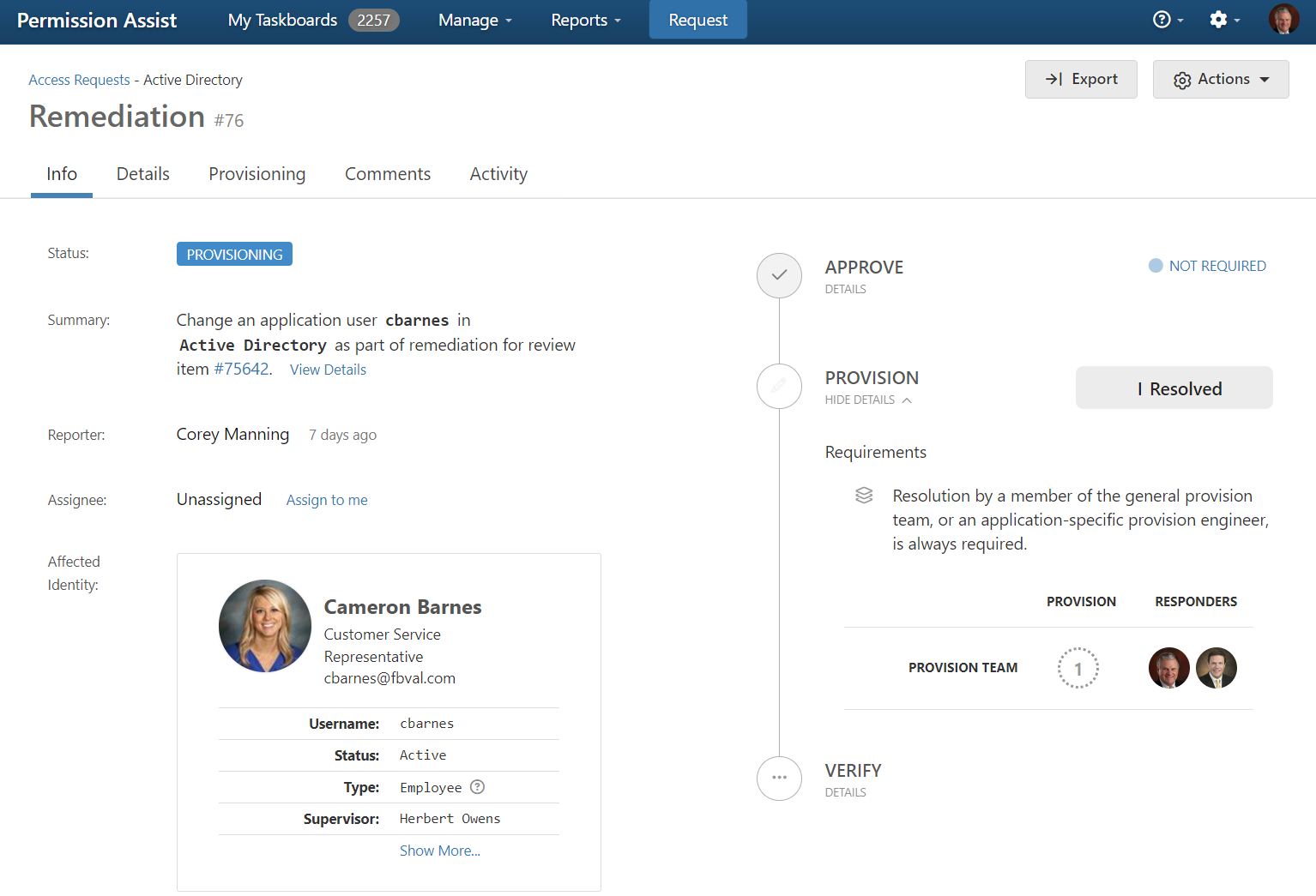Click the Provision step pencil circle
This screenshot has width=1316, height=896.
pyautogui.click(x=779, y=386)
